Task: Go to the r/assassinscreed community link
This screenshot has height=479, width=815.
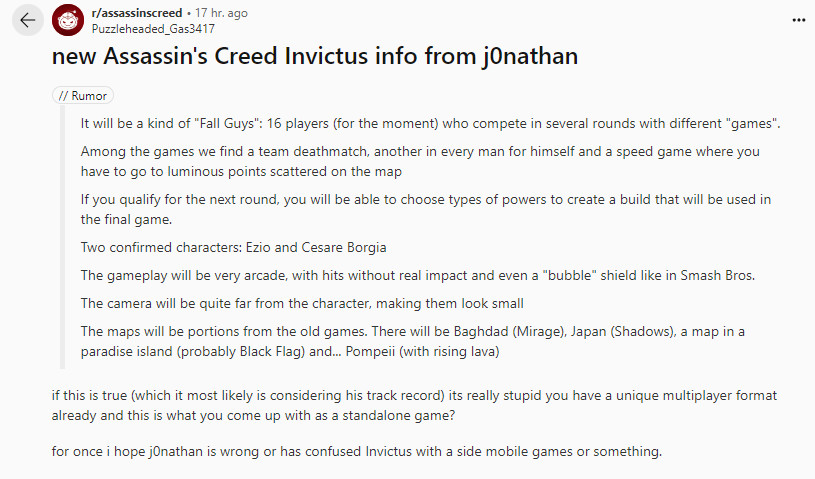Action: tap(138, 13)
